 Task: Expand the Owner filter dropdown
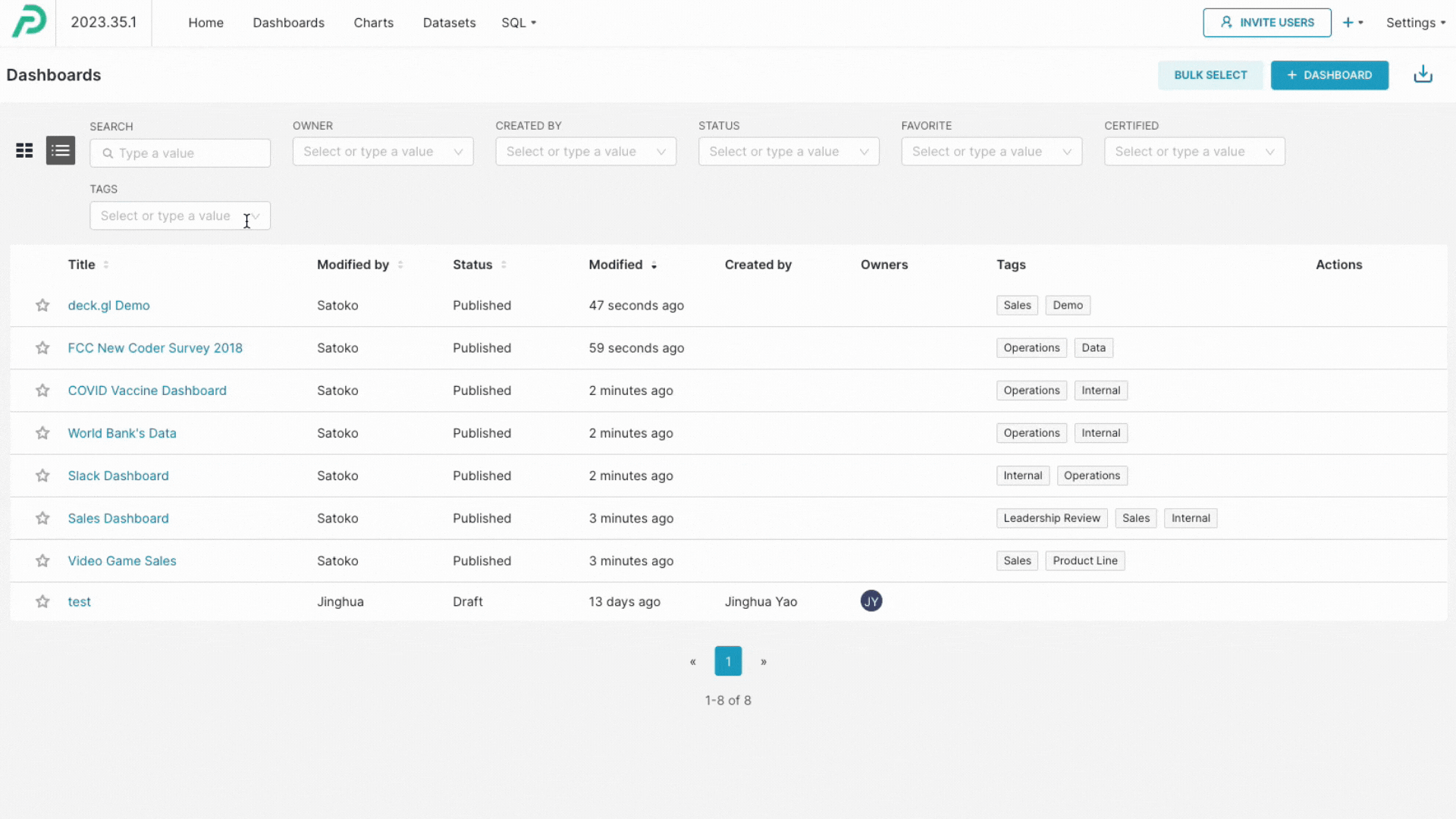383,152
